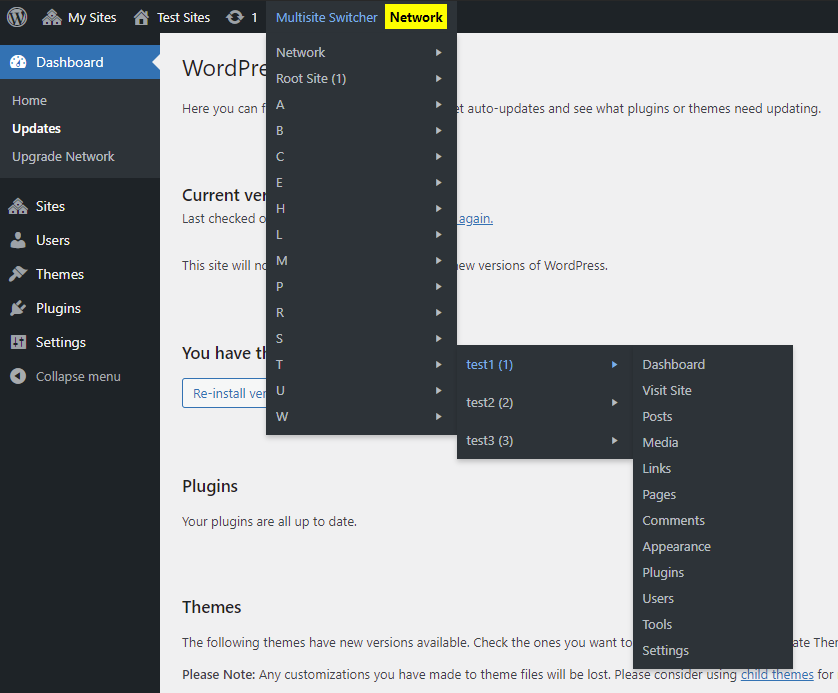Select letter R in the switcher menu
The width and height of the screenshot is (838, 693).
361,313
